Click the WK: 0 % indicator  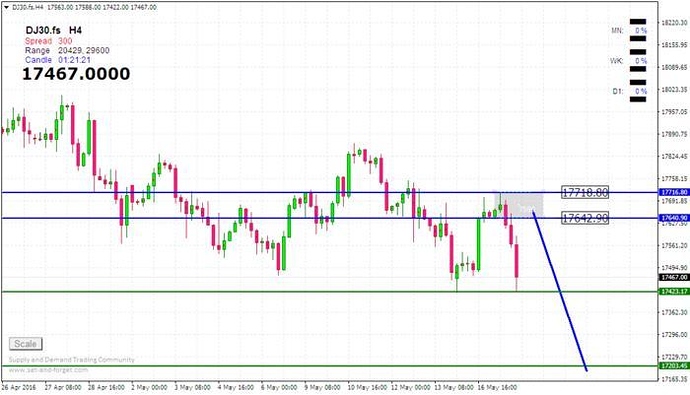click(x=628, y=61)
